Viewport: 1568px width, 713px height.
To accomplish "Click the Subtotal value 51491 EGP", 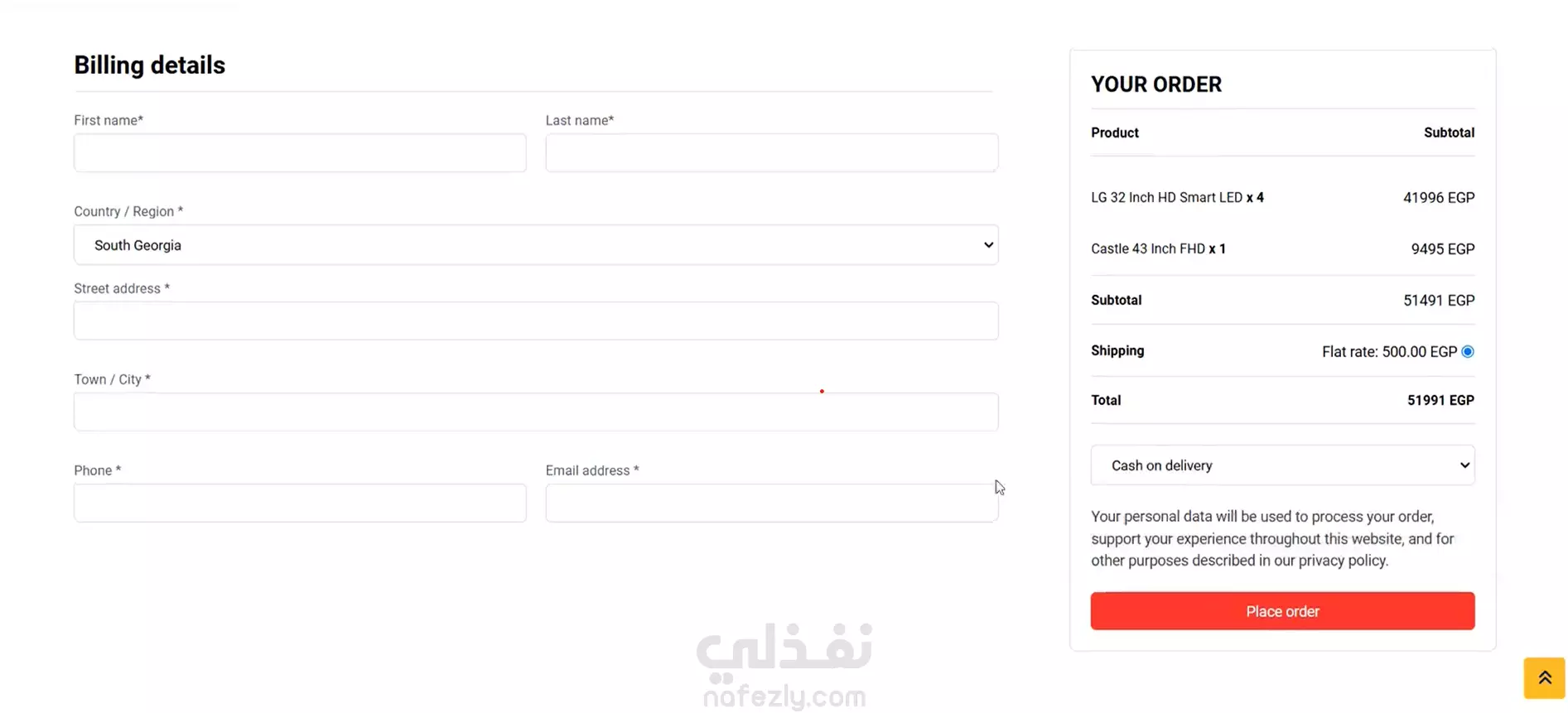I will pos(1439,301).
